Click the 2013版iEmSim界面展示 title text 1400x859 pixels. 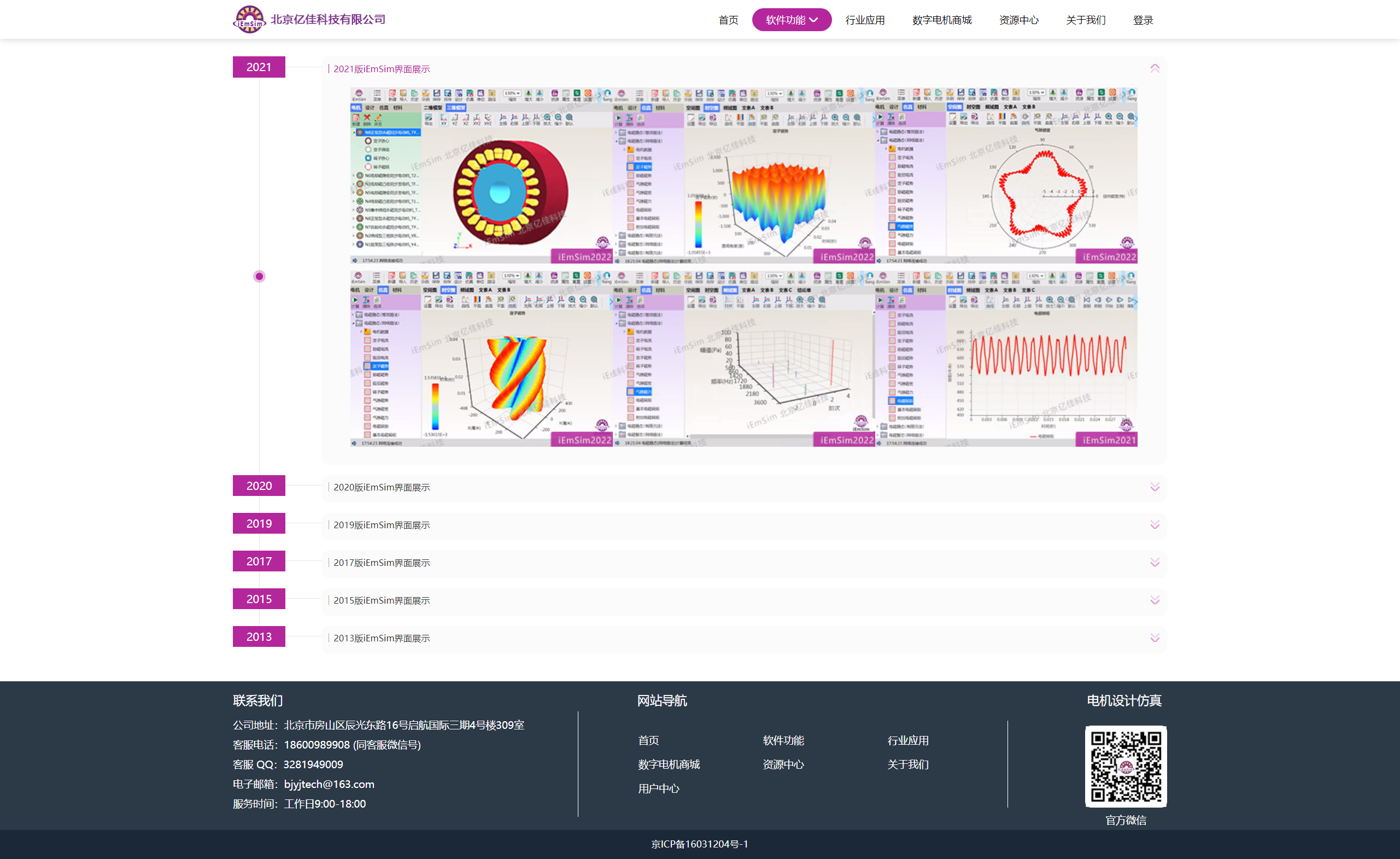381,638
